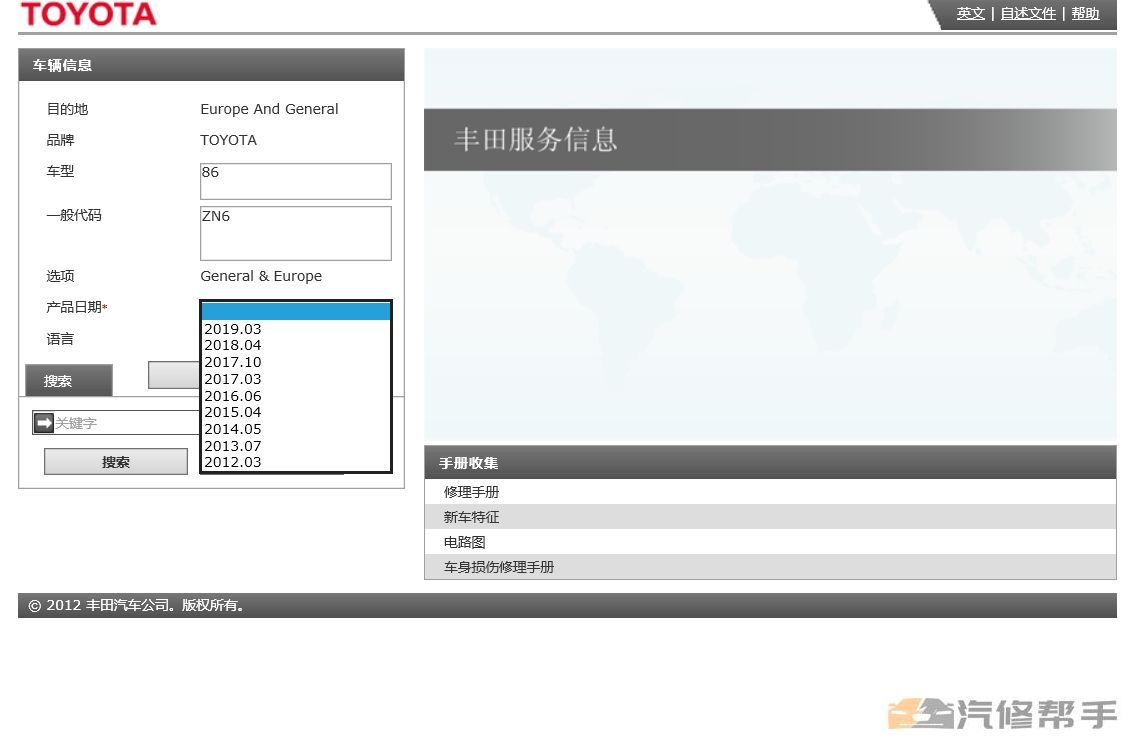This screenshot has height=741, width=1122.
Task: Select model 86 in 车型 list box
Action: (296, 172)
